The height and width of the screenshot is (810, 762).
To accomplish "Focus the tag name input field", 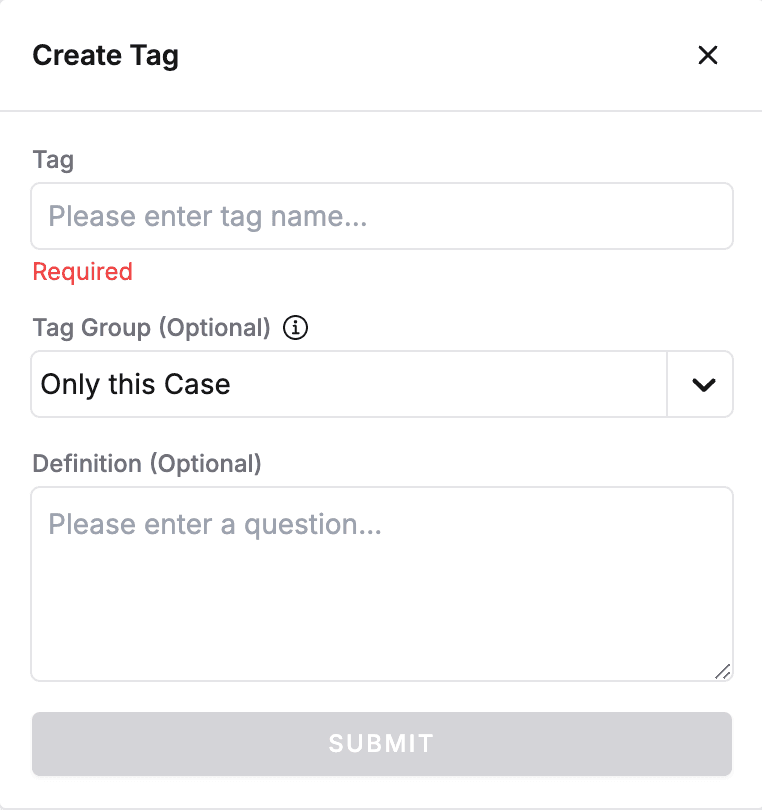I will (x=381, y=216).
